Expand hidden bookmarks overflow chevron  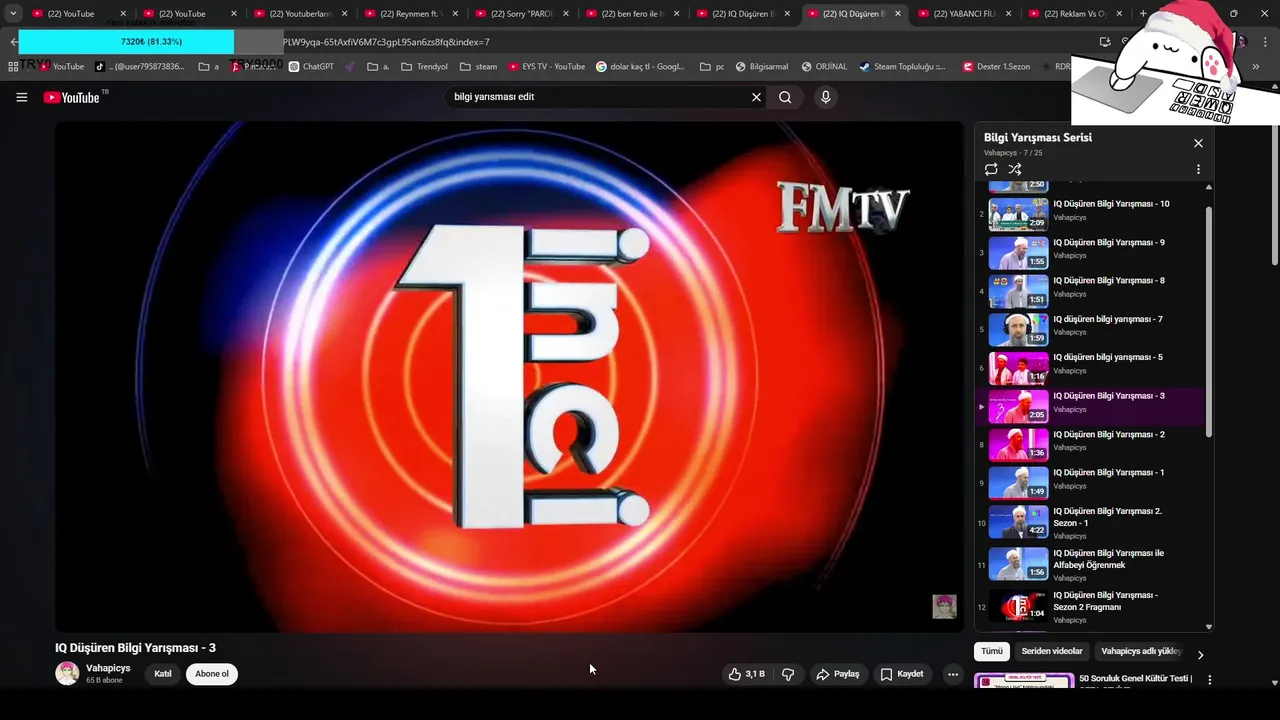click(x=1256, y=66)
